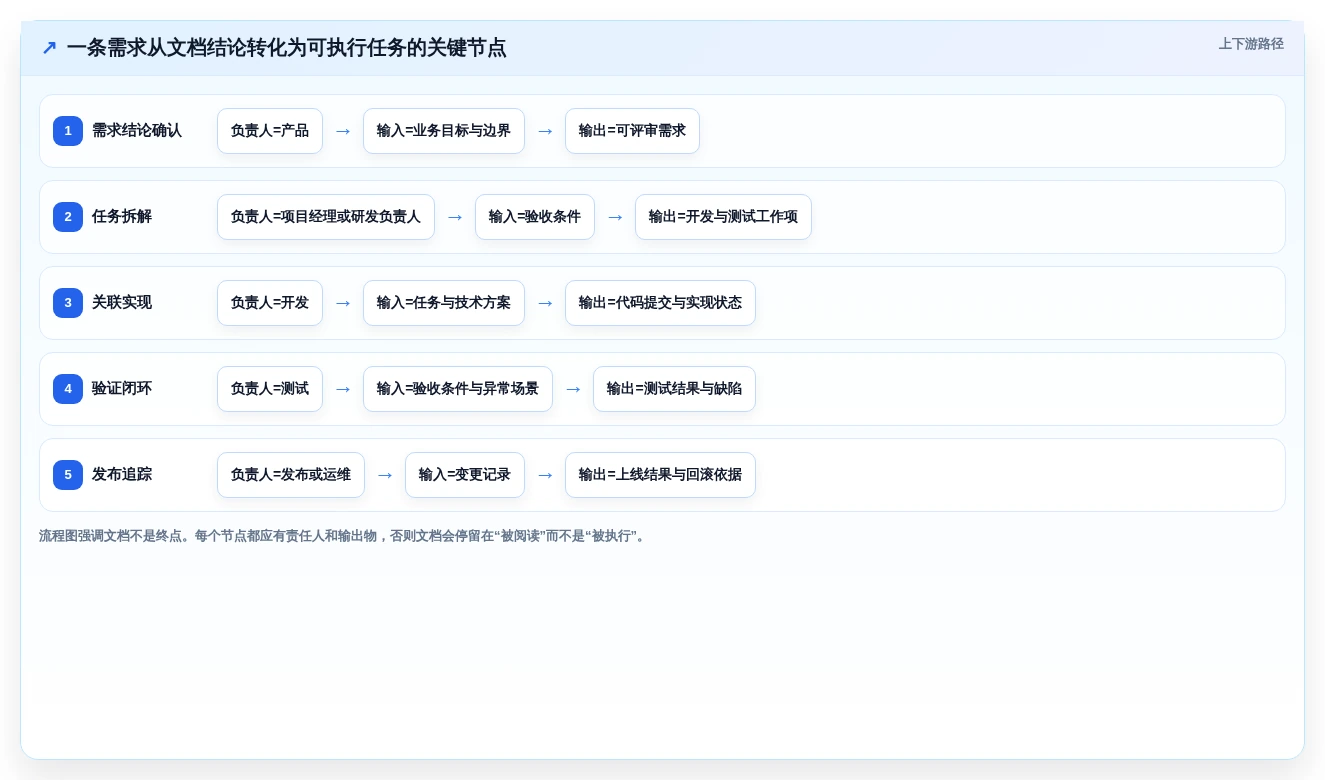Click the arrow after 输入=任务与技术方案

coord(545,303)
